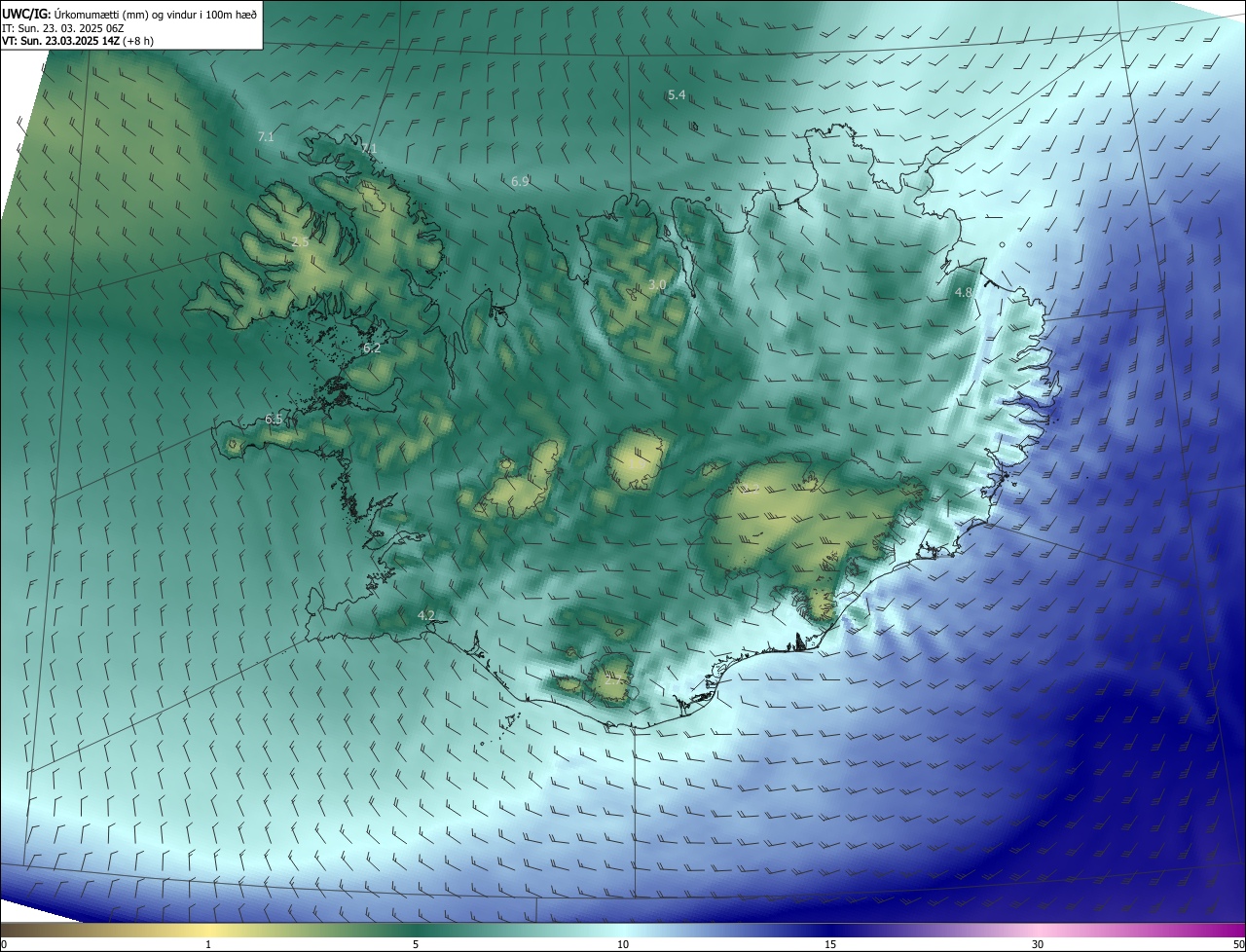Screen dimensions: 1246x952
Task: Click the 1 tick on the colour scale
Action: [x=208, y=944]
